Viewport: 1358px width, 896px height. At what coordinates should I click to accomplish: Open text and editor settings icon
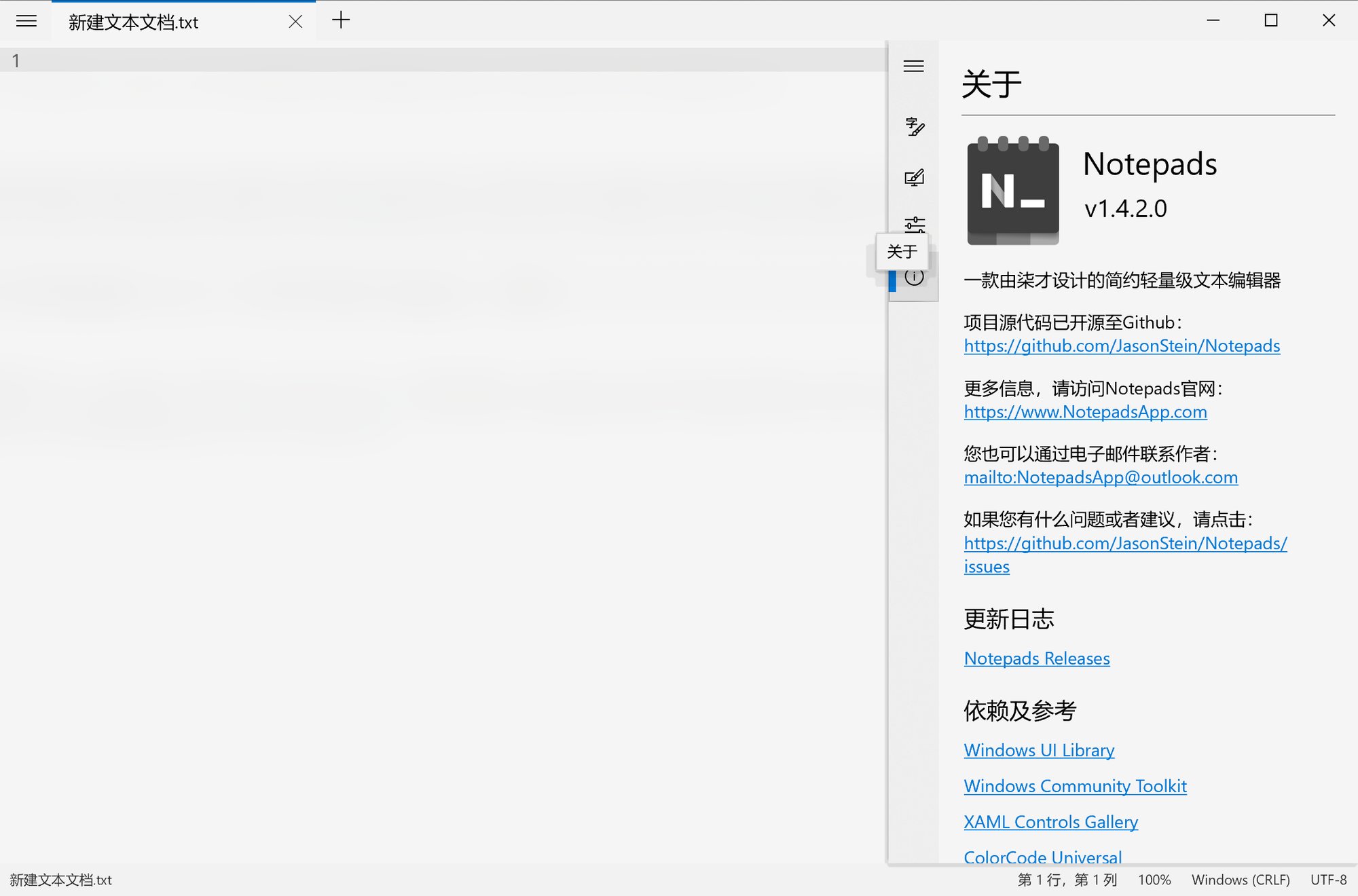point(914,126)
